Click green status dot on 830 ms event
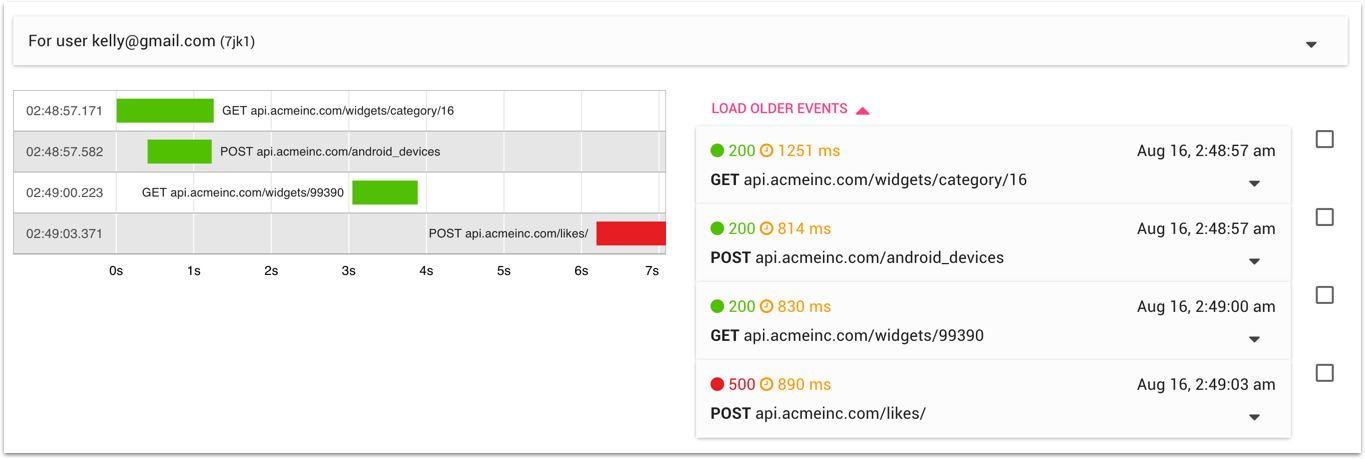Image resolution: width=1365 pixels, height=459 pixels. pyautogui.click(x=717, y=307)
